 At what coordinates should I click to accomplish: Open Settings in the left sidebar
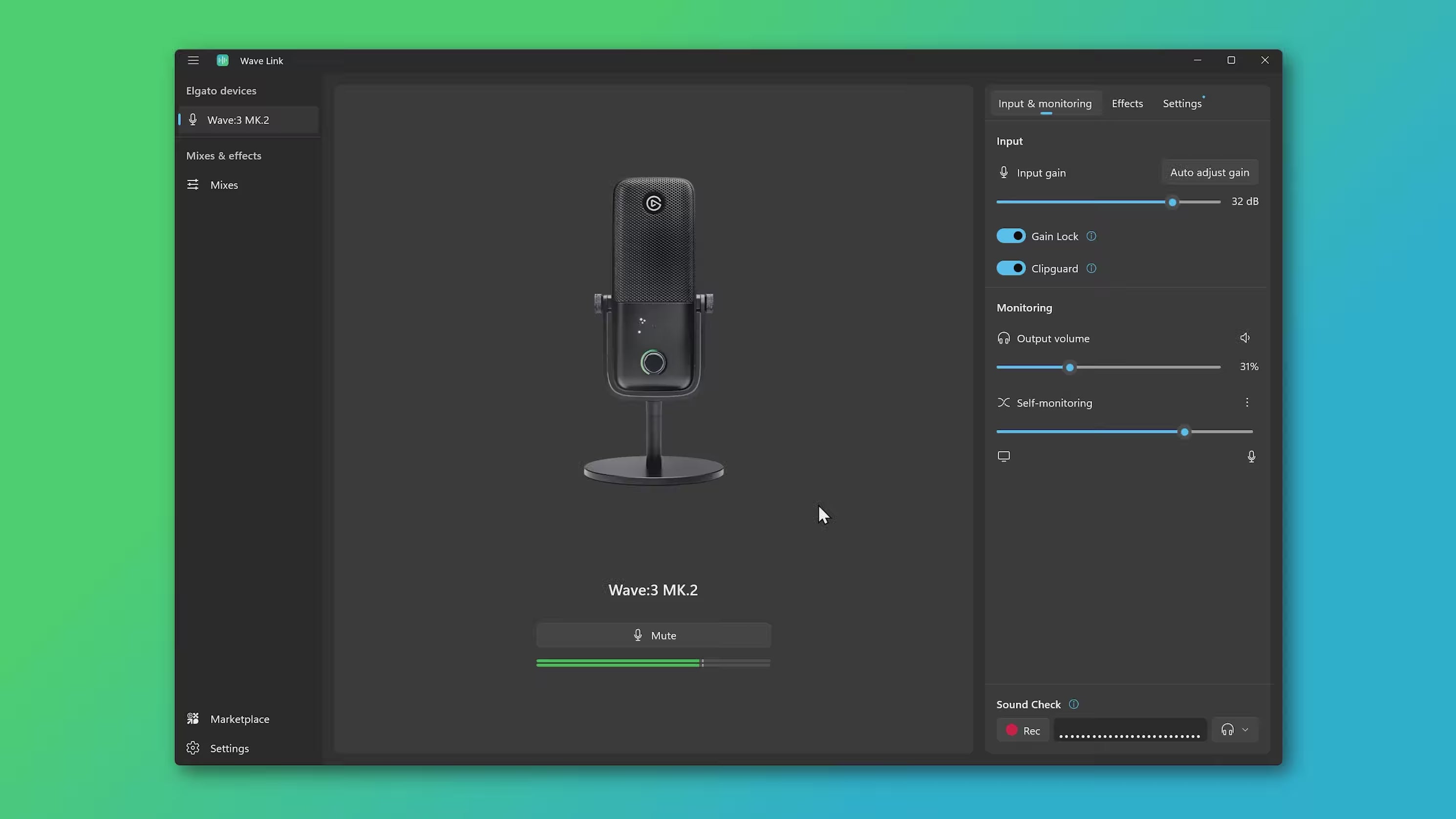coord(249,748)
